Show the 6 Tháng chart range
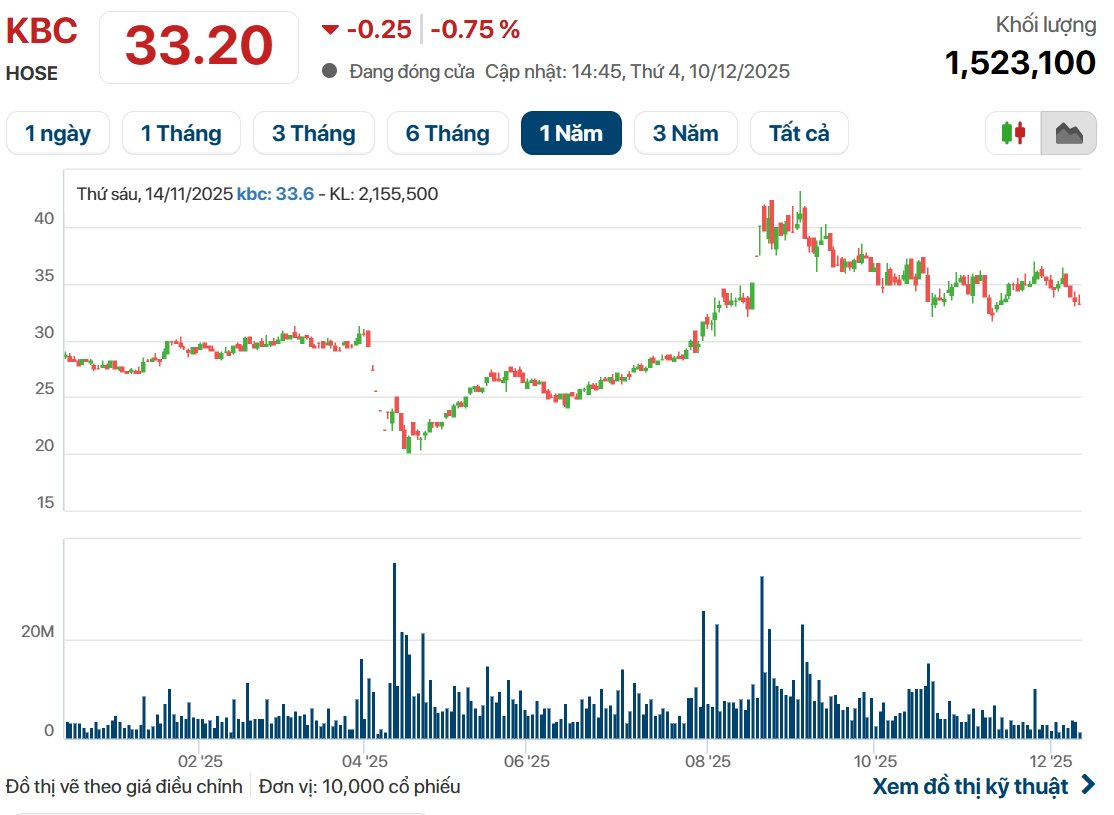 [447, 133]
